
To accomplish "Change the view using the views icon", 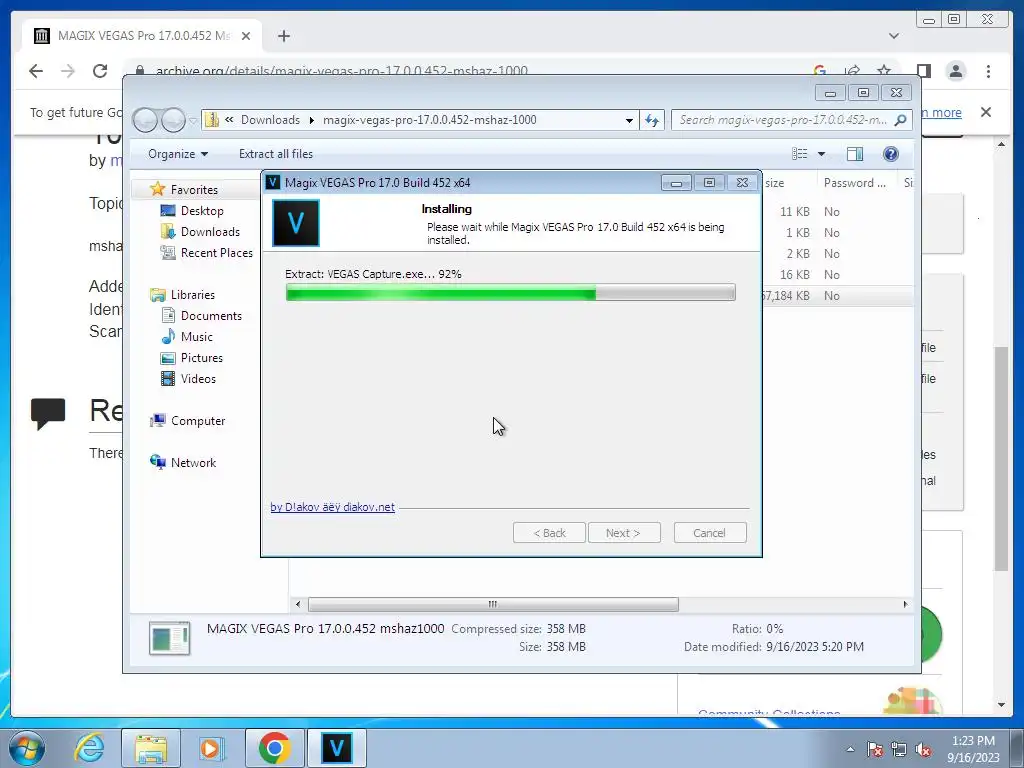I will click(x=799, y=154).
